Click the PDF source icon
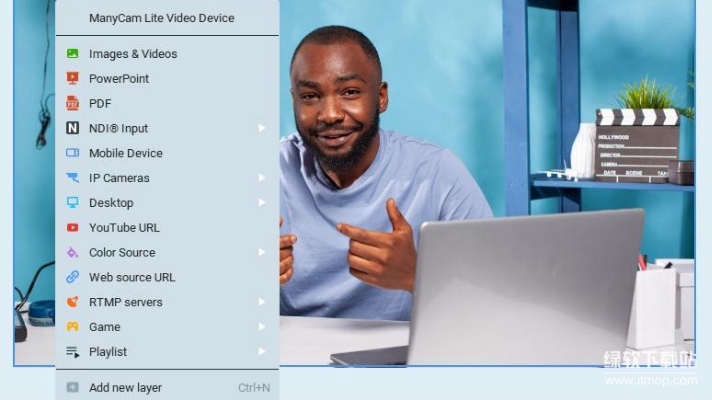The image size is (712, 400). tap(72, 103)
